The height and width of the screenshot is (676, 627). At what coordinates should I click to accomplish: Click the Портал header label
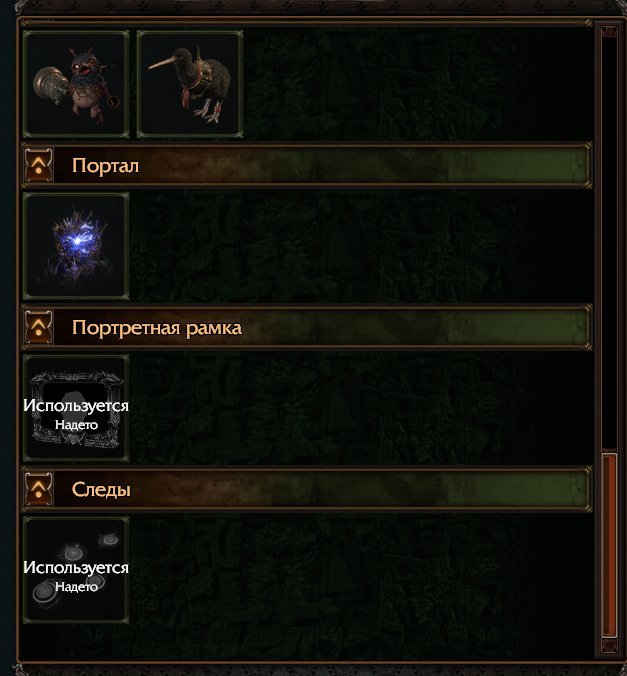point(106,166)
